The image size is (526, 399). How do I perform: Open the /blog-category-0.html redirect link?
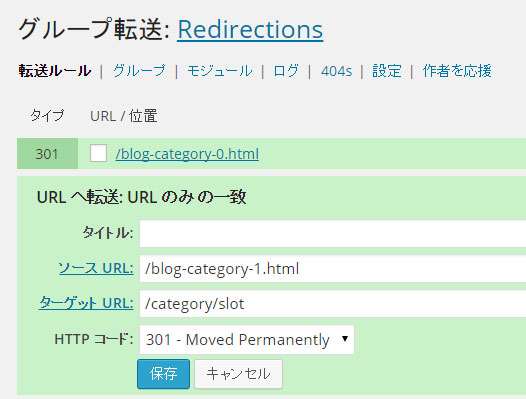187,154
